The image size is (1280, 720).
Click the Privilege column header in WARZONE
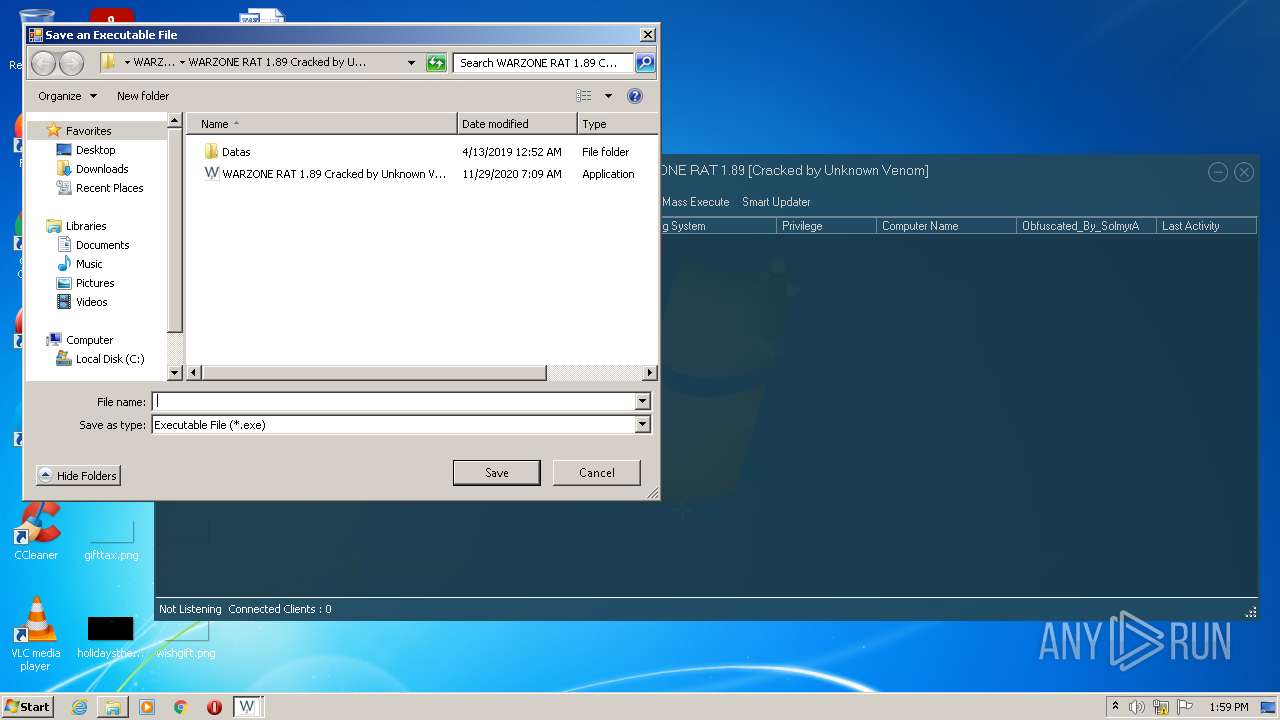826,226
